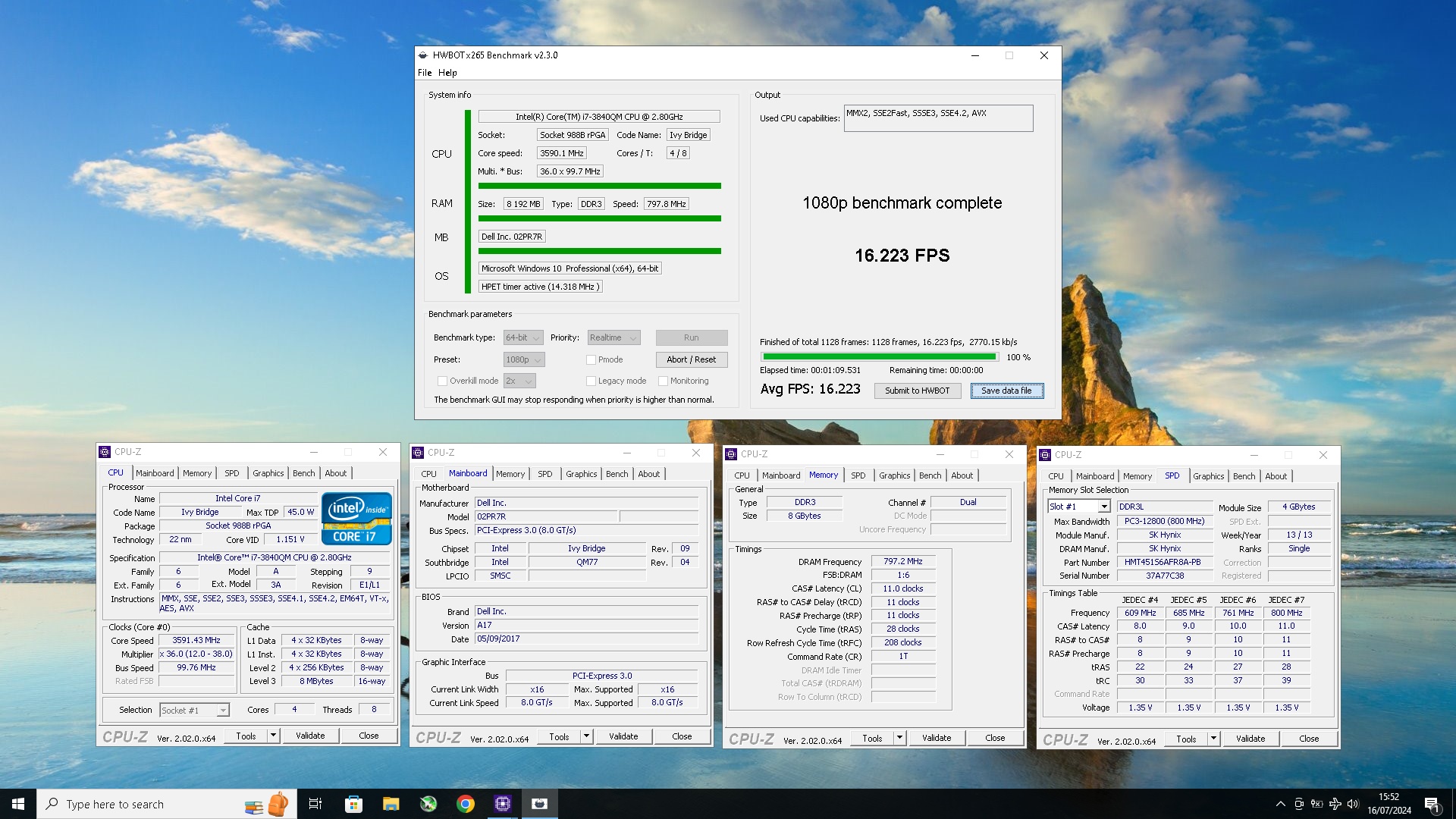Select Graphics tab in Mainboard CPU-Z window

pos(581,474)
